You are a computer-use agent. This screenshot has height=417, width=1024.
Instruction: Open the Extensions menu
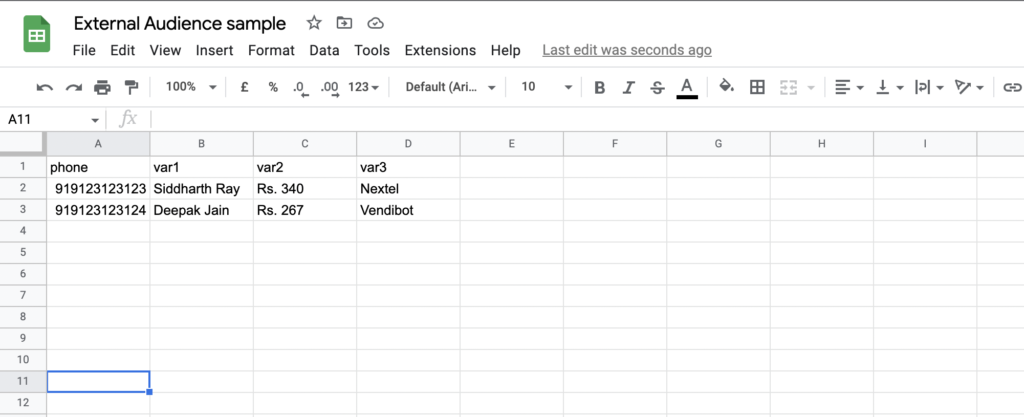coord(440,50)
